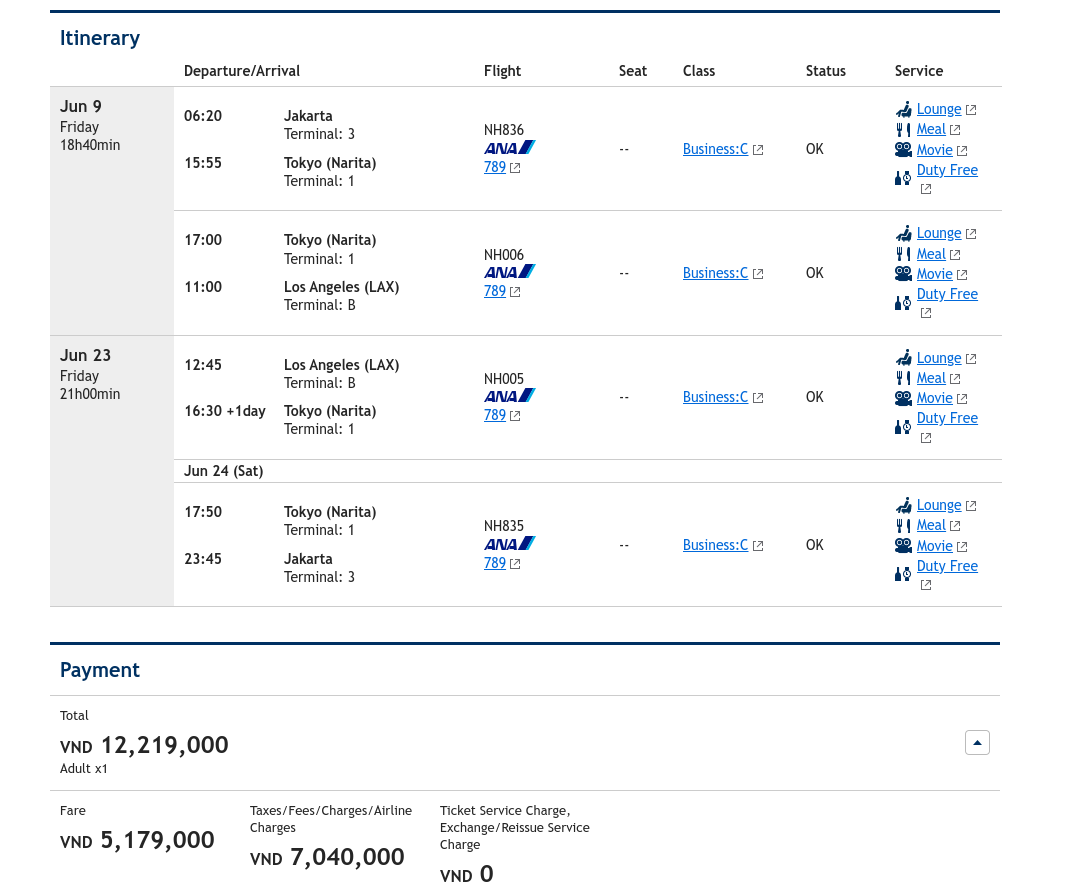Image resolution: width=1077 pixels, height=888 pixels.
Task: Open the Movie link for flight NH836
Action: (934, 150)
